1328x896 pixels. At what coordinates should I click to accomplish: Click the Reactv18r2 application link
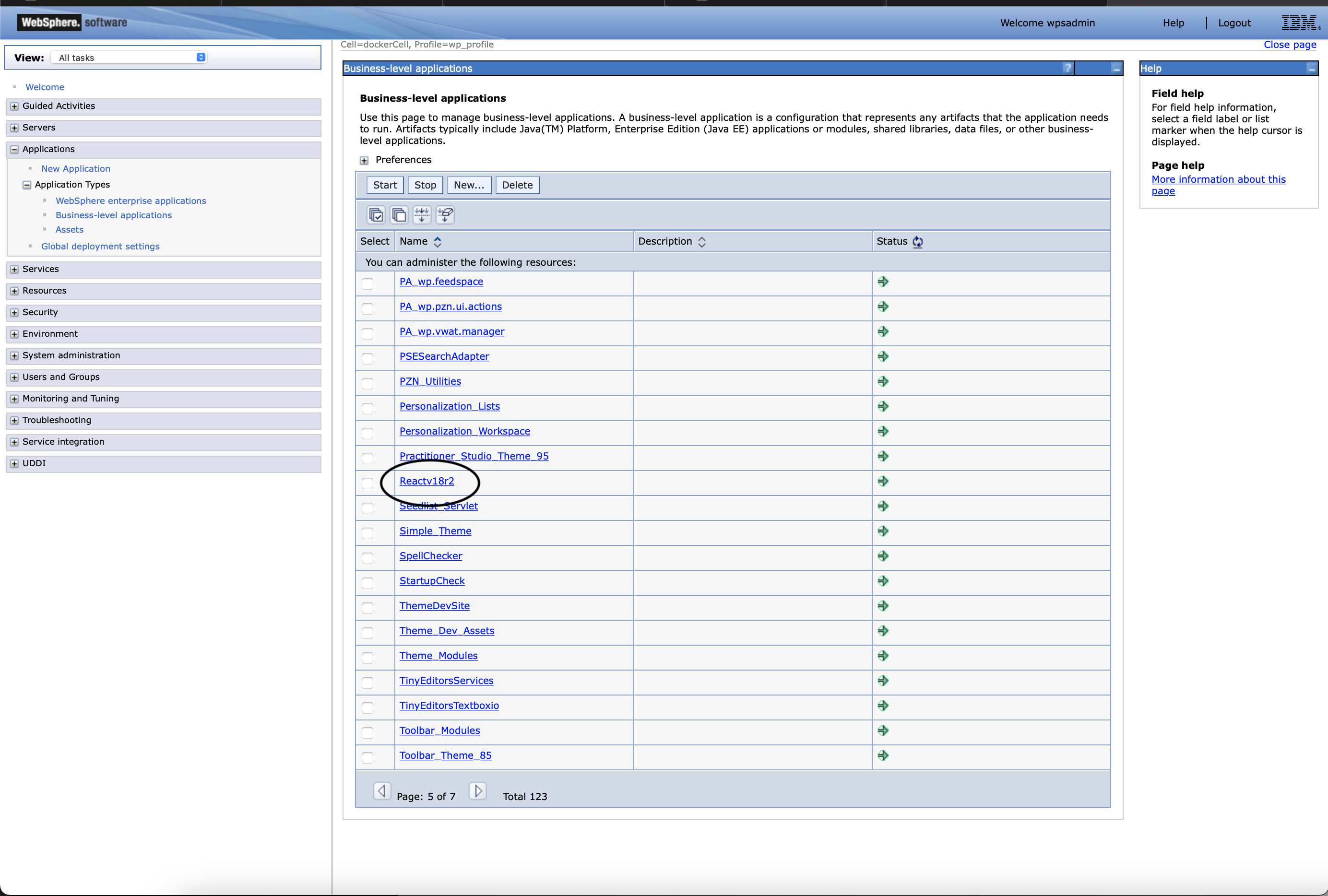pyautogui.click(x=427, y=481)
